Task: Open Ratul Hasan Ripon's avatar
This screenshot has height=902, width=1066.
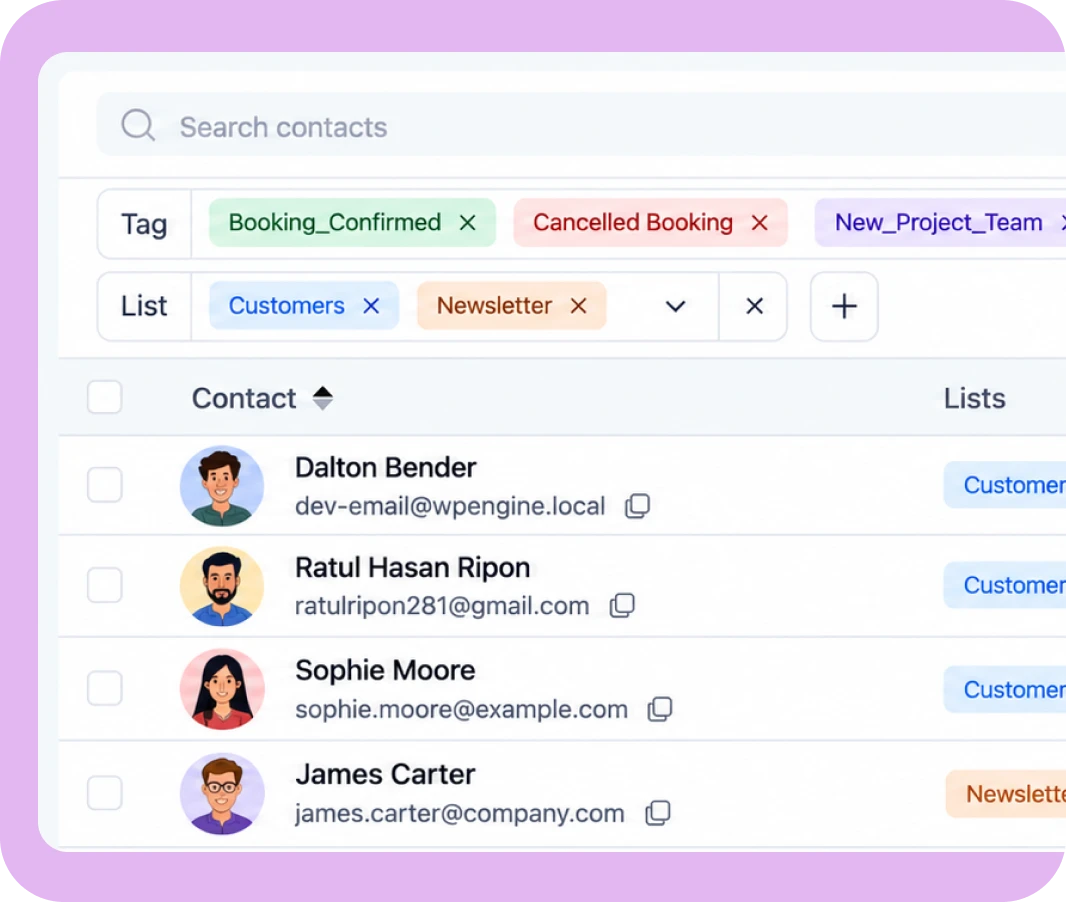Action: 222,586
